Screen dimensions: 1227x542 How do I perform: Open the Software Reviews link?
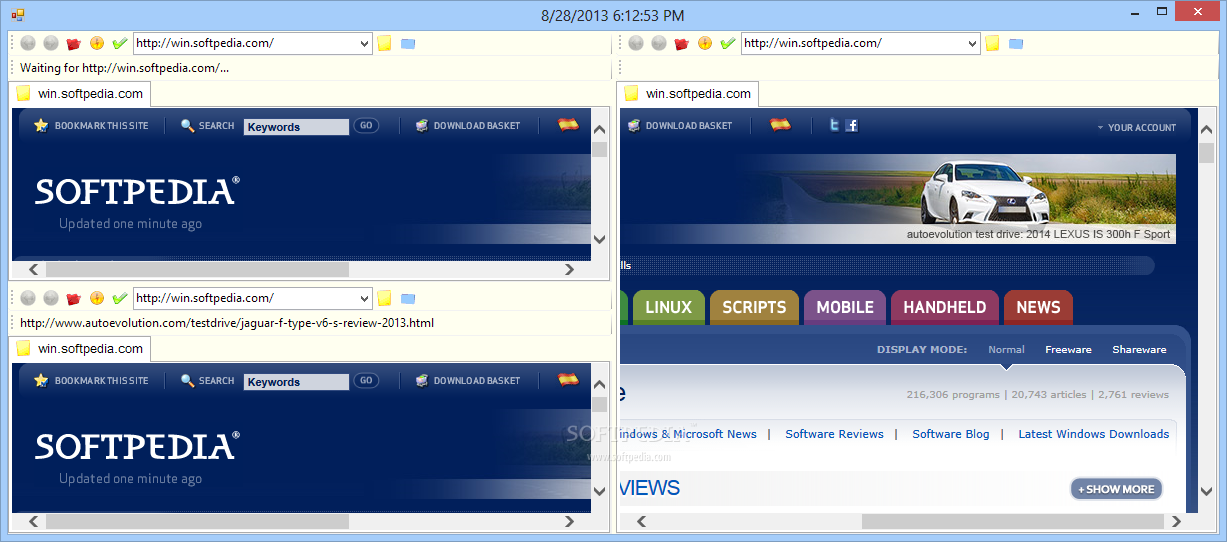pyautogui.click(x=834, y=434)
